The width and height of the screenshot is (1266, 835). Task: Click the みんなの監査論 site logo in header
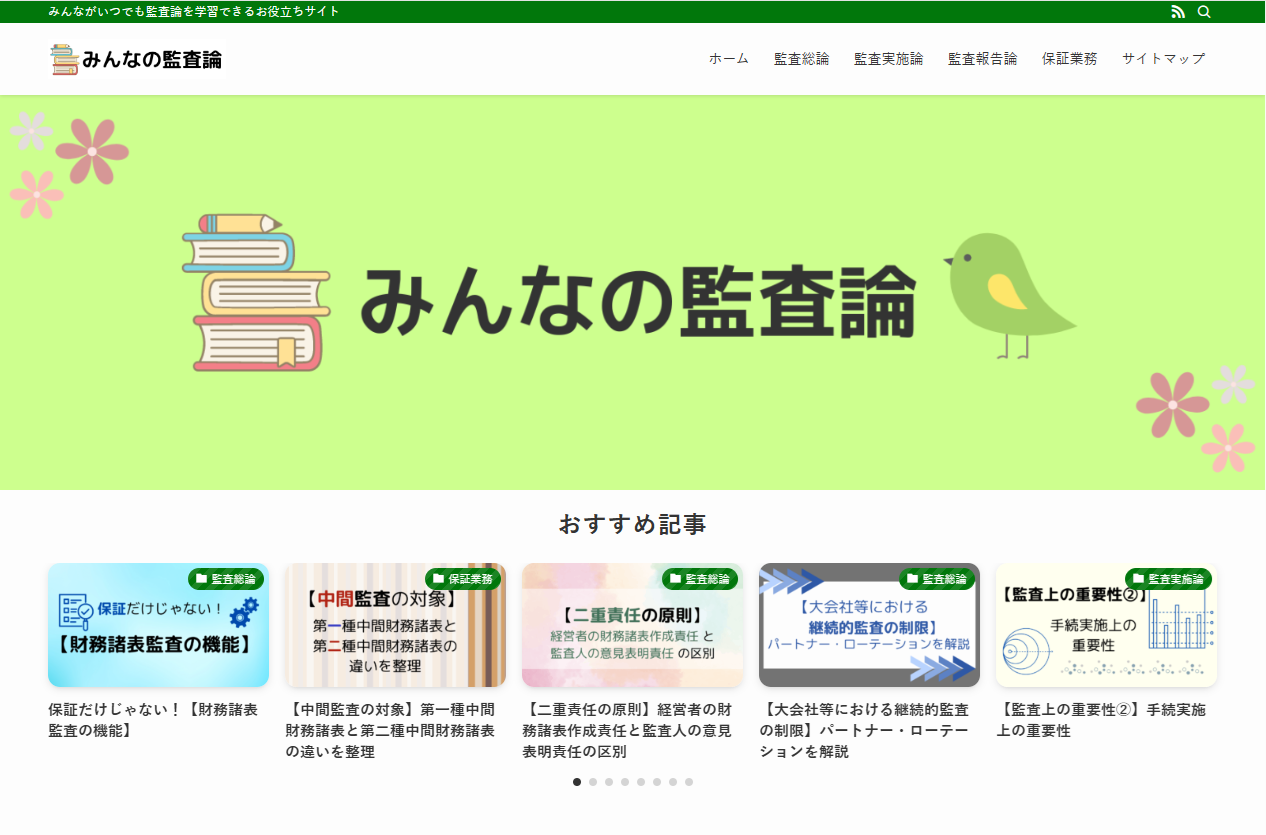click(137, 59)
